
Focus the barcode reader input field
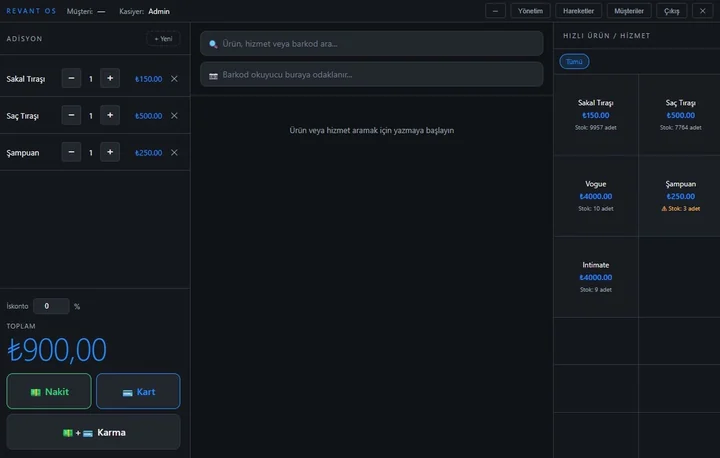pos(371,74)
